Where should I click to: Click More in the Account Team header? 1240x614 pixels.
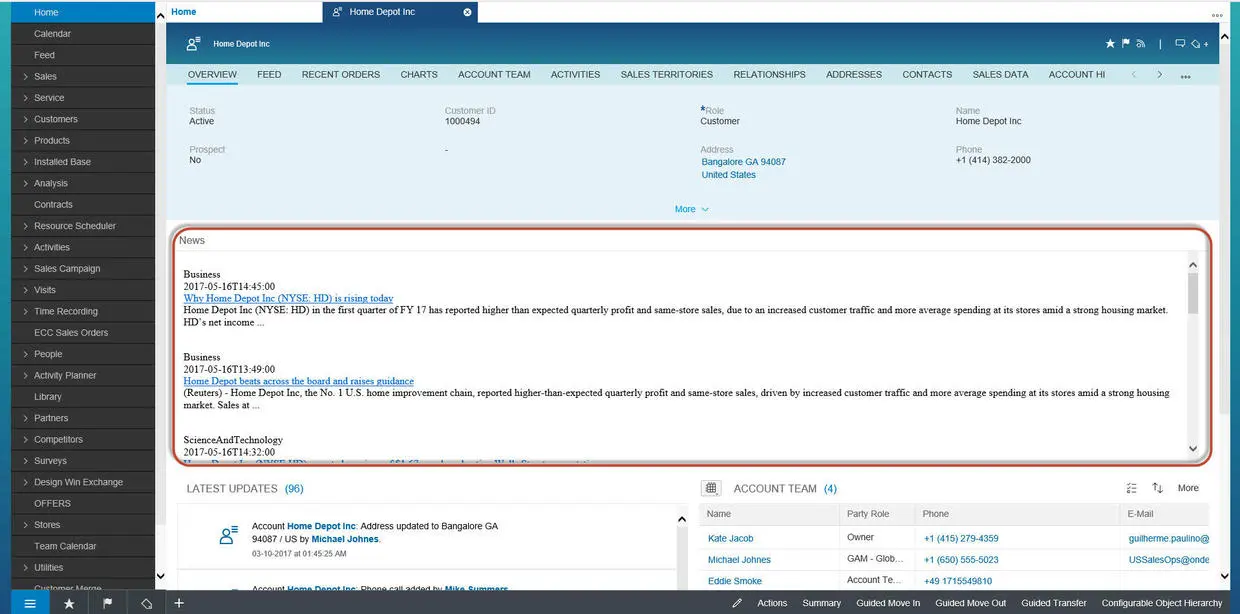[x=1188, y=488]
